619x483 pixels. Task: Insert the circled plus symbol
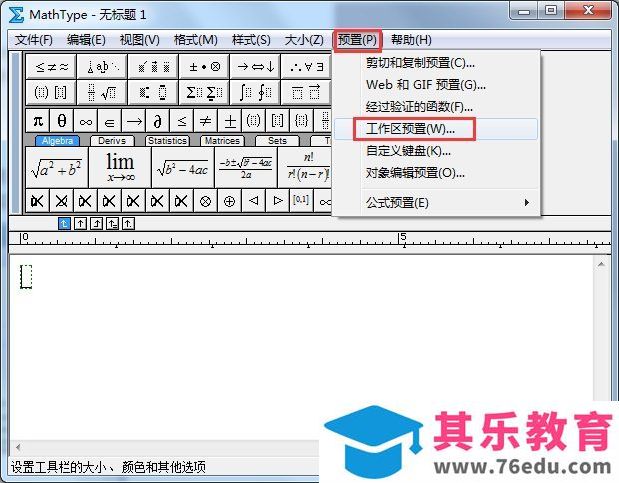coord(229,201)
